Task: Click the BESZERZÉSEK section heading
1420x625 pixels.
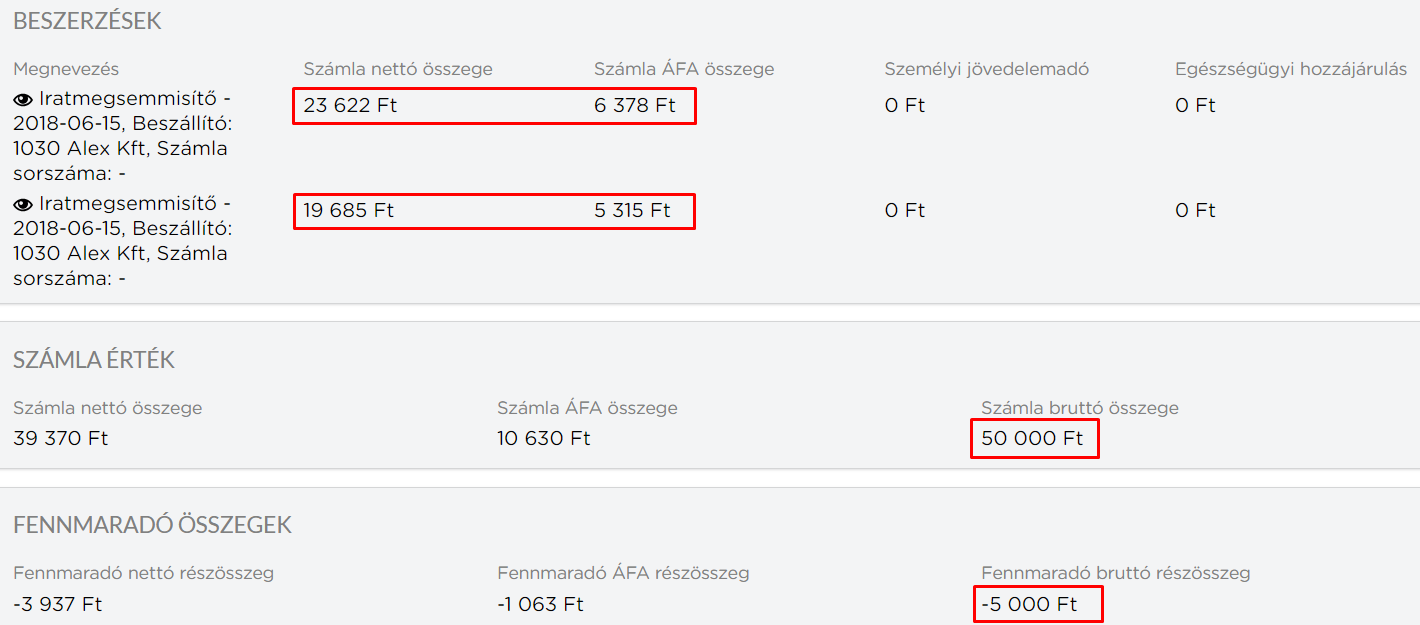Action: pos(87,21)
